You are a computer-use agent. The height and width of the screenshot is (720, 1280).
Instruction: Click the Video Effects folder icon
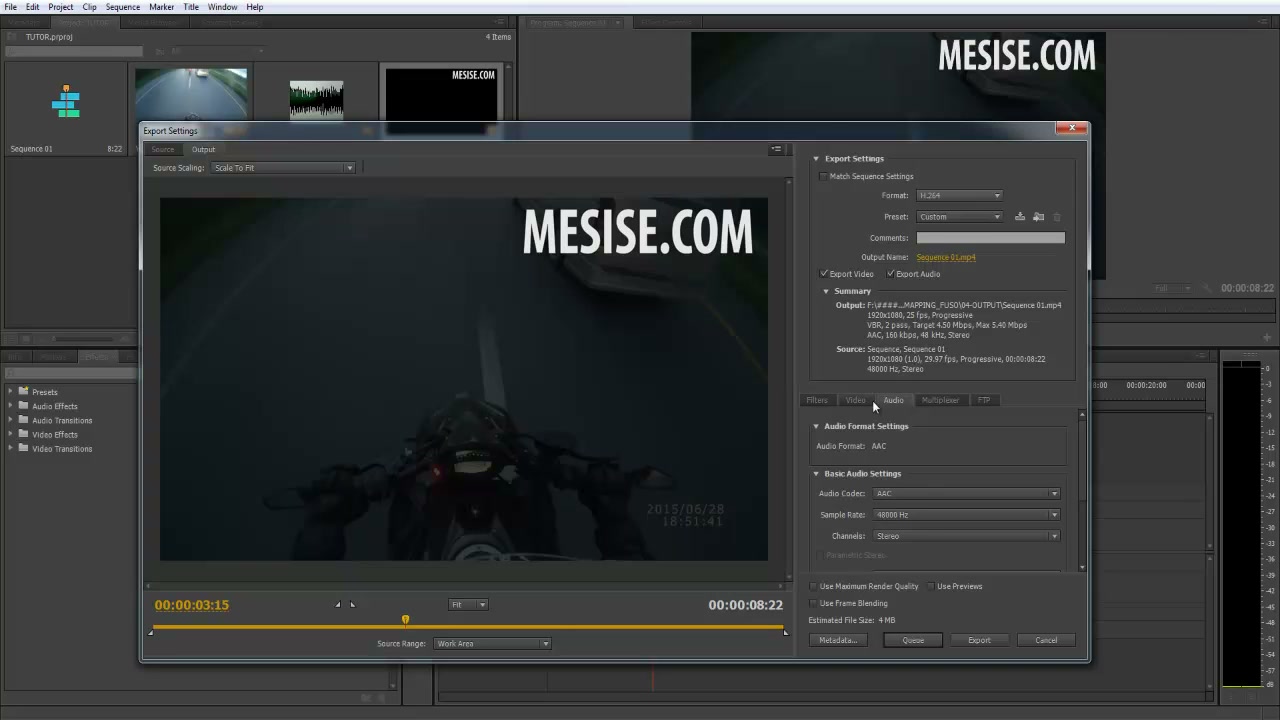click(x=23, y=434)
